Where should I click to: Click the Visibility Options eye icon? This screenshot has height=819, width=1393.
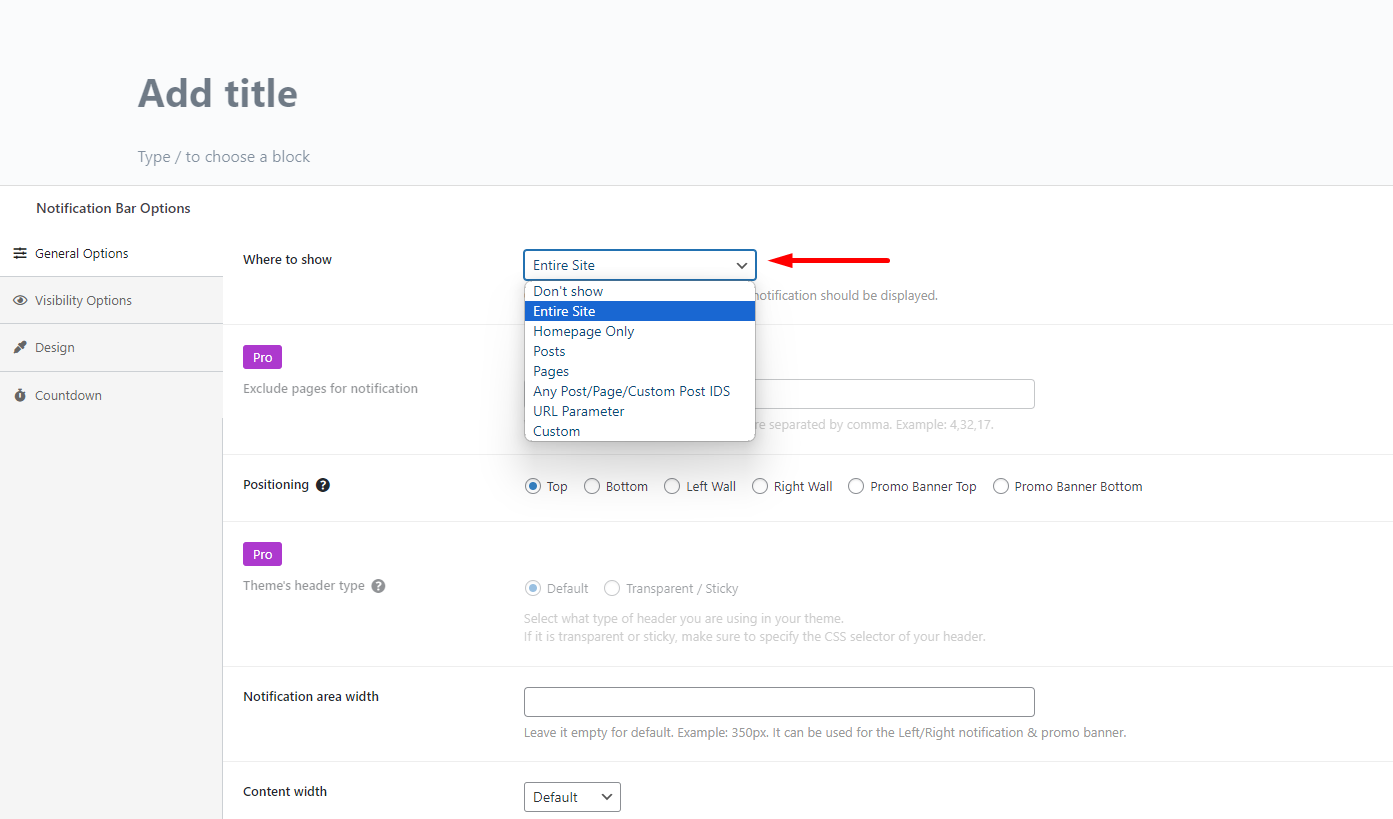coord(20,301)
